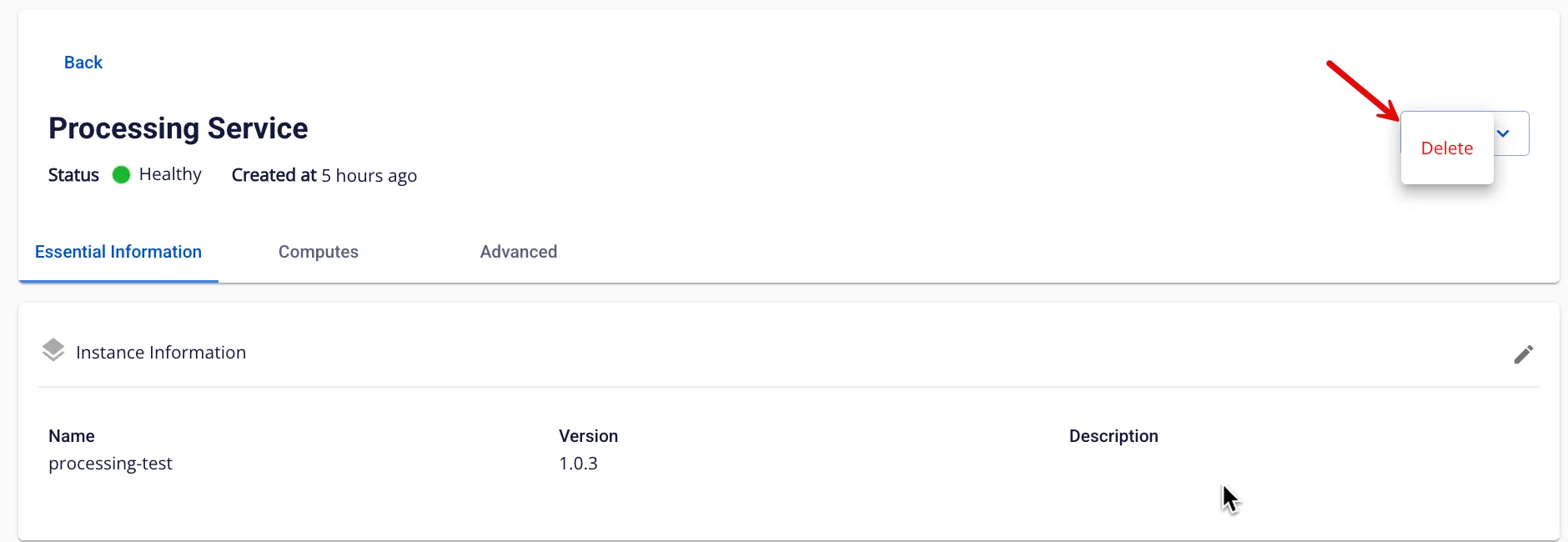The width and height of the screenshot is (1568, 542).
Task: Switch to the Computes tab
Action: [x=319, y=252]
